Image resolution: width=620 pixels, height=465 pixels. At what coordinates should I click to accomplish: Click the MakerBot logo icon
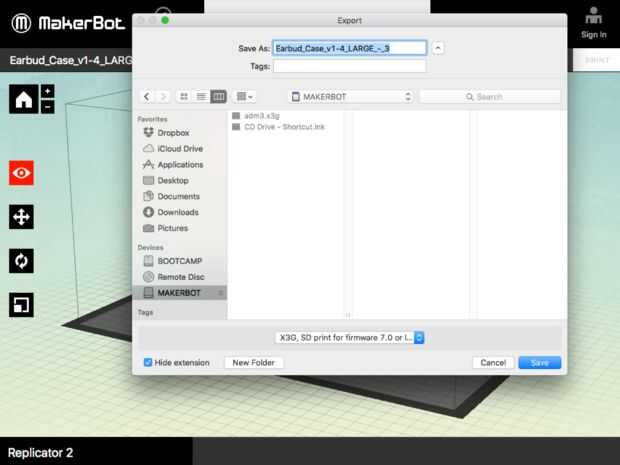coord(21,23)
